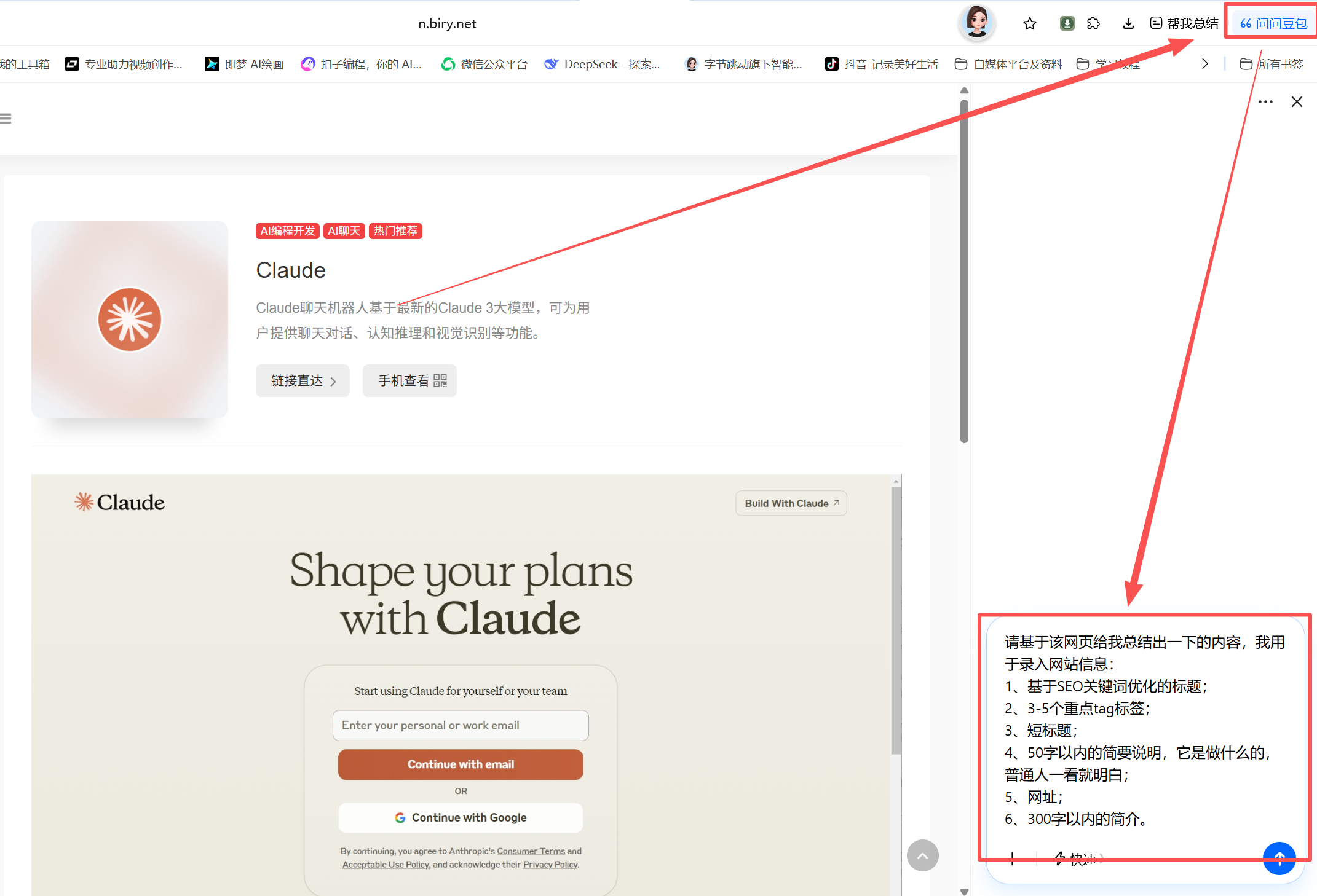Click the email input field
1317x896 pixels.
point(461,726)
